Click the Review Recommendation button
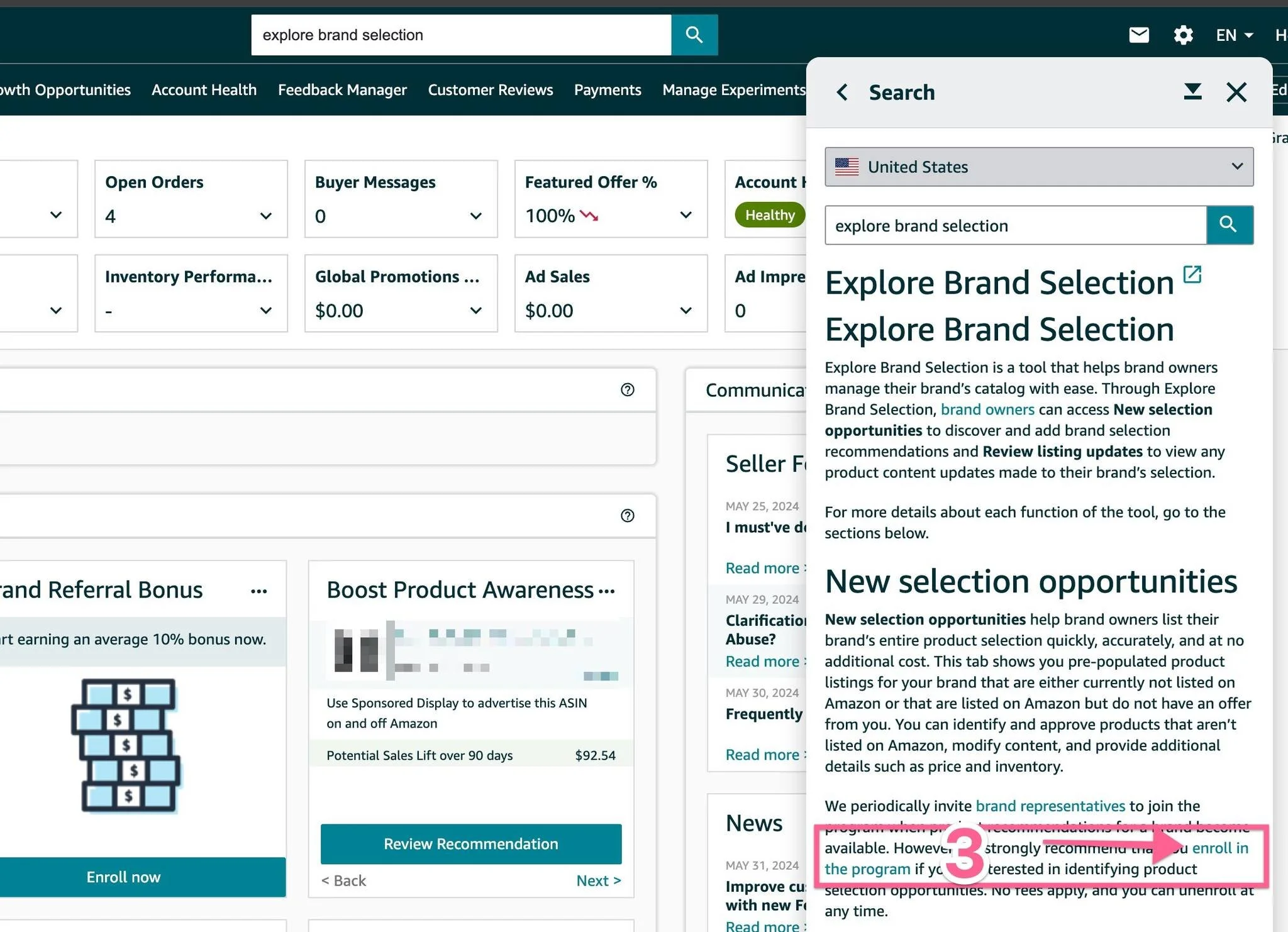This screenshot has height=932, width=1288. click(x=470, y=844)
